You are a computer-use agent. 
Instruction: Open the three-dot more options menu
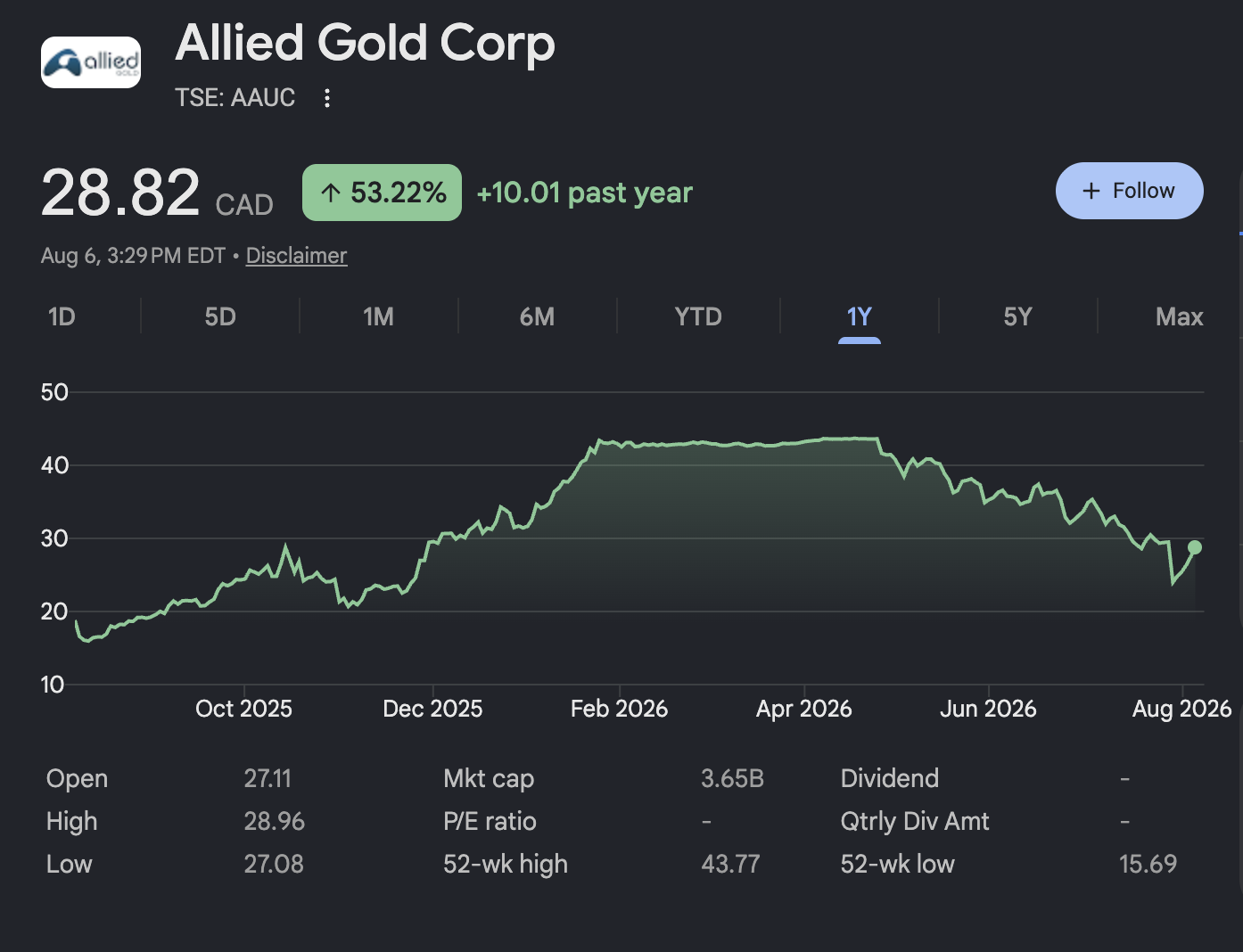(327, 98)
